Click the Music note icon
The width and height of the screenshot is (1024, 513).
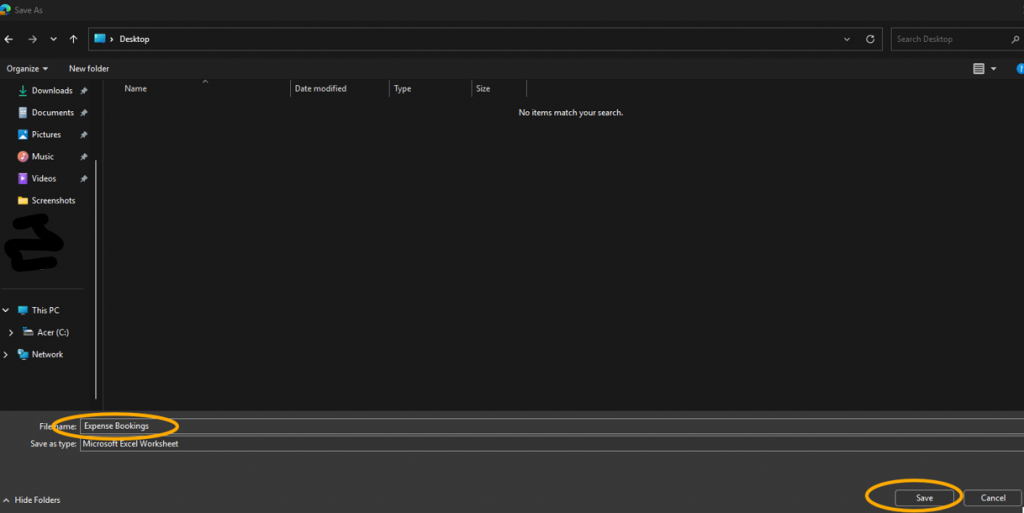pos(23,157)
